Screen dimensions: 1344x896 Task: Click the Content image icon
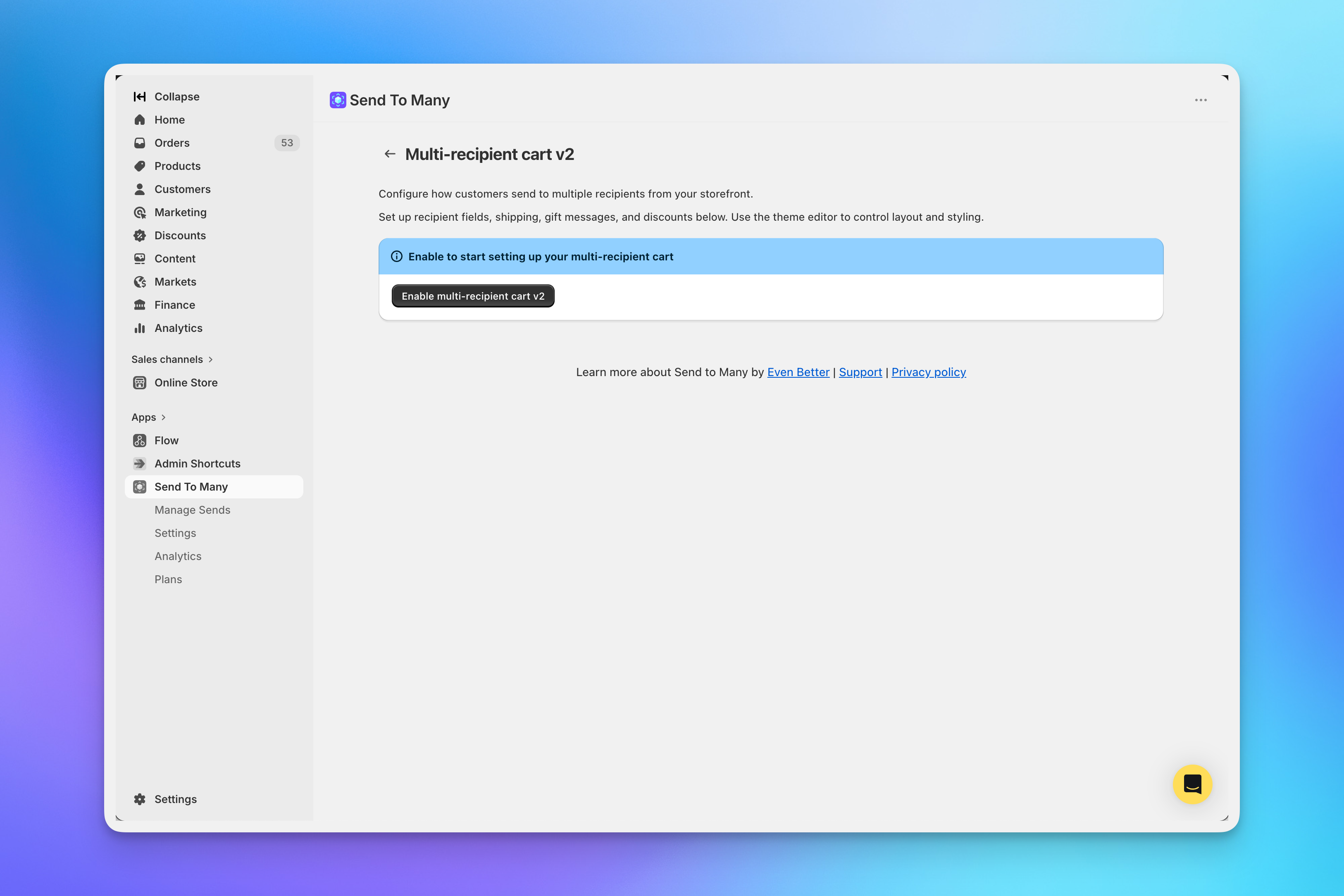139,259
